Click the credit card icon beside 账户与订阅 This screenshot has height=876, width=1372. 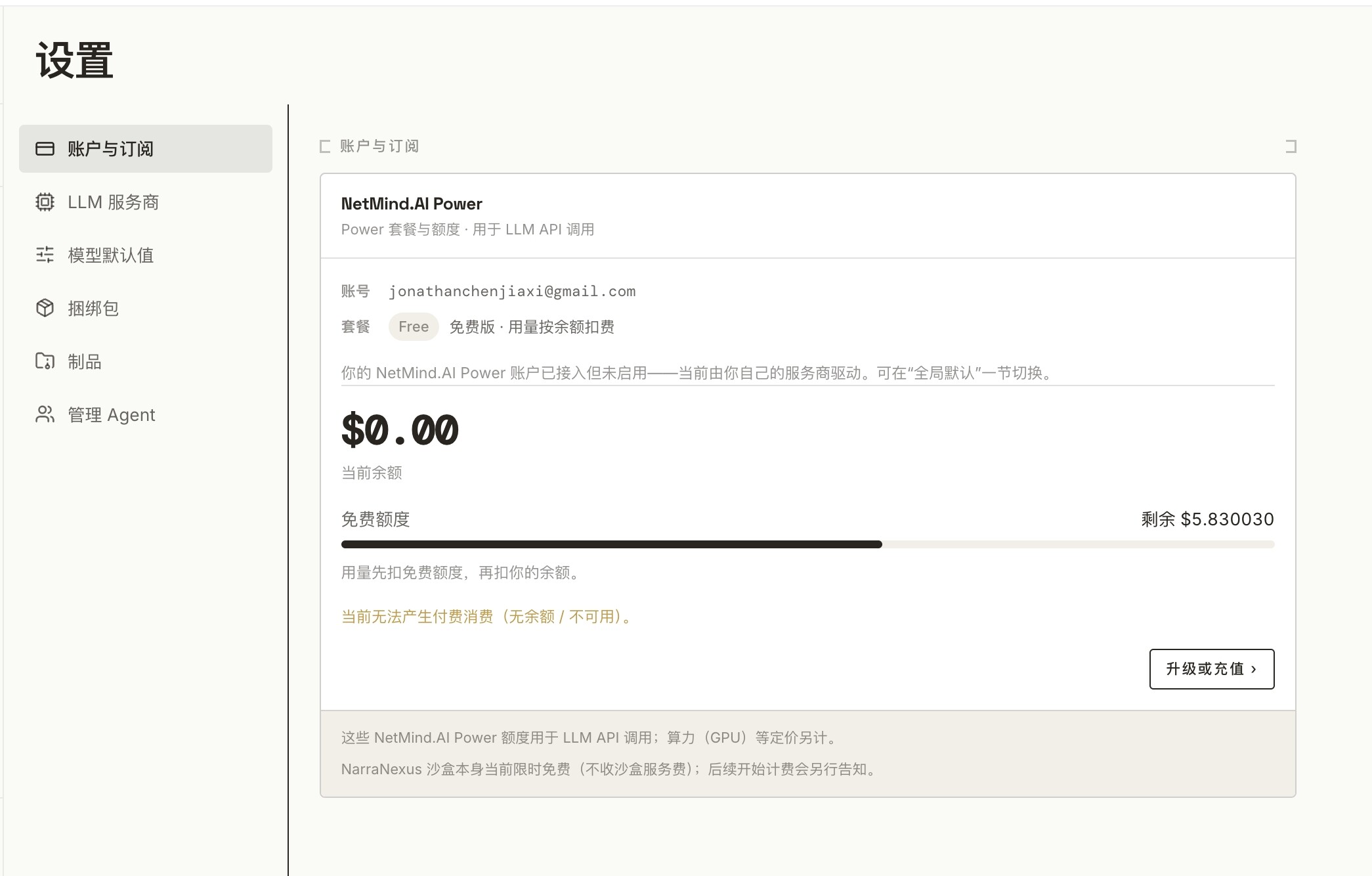[x=45, y=149]
